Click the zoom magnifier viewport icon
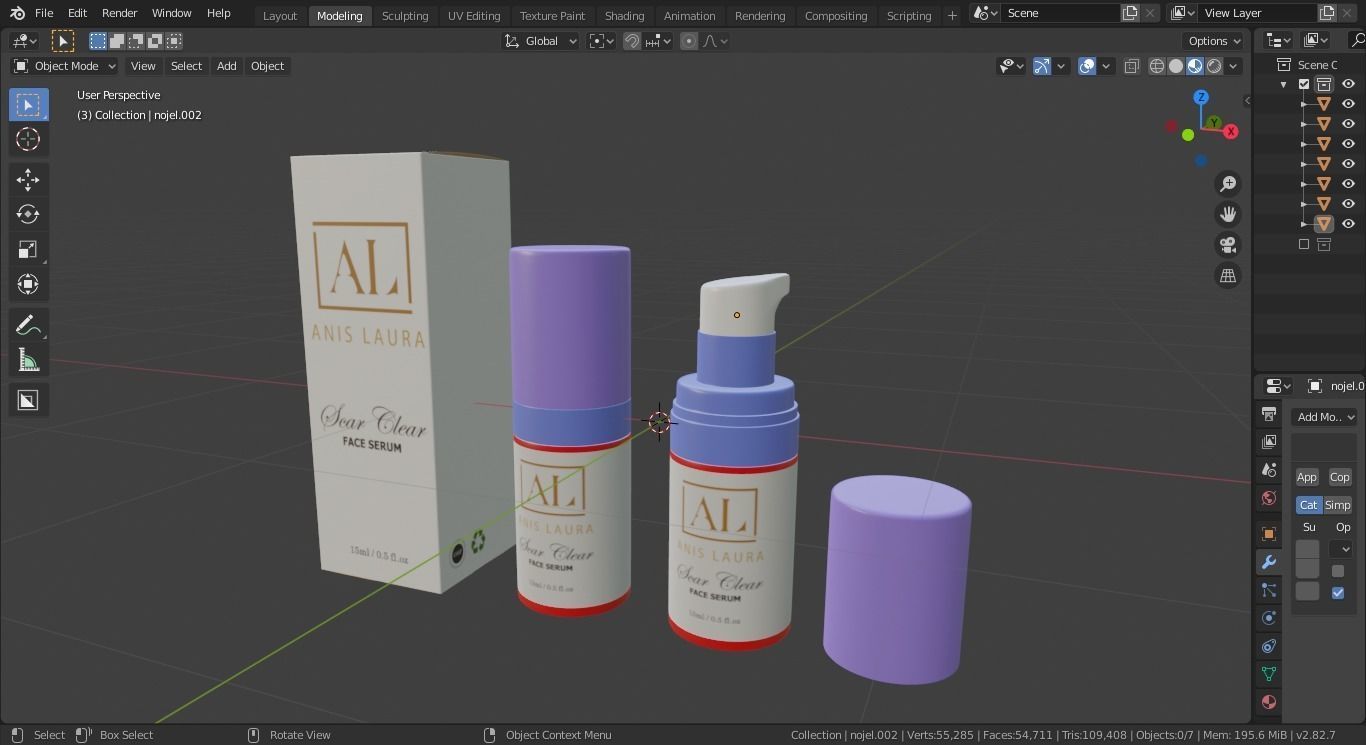This screenshot has height=745, width=1366. (x=1228, y=183)
